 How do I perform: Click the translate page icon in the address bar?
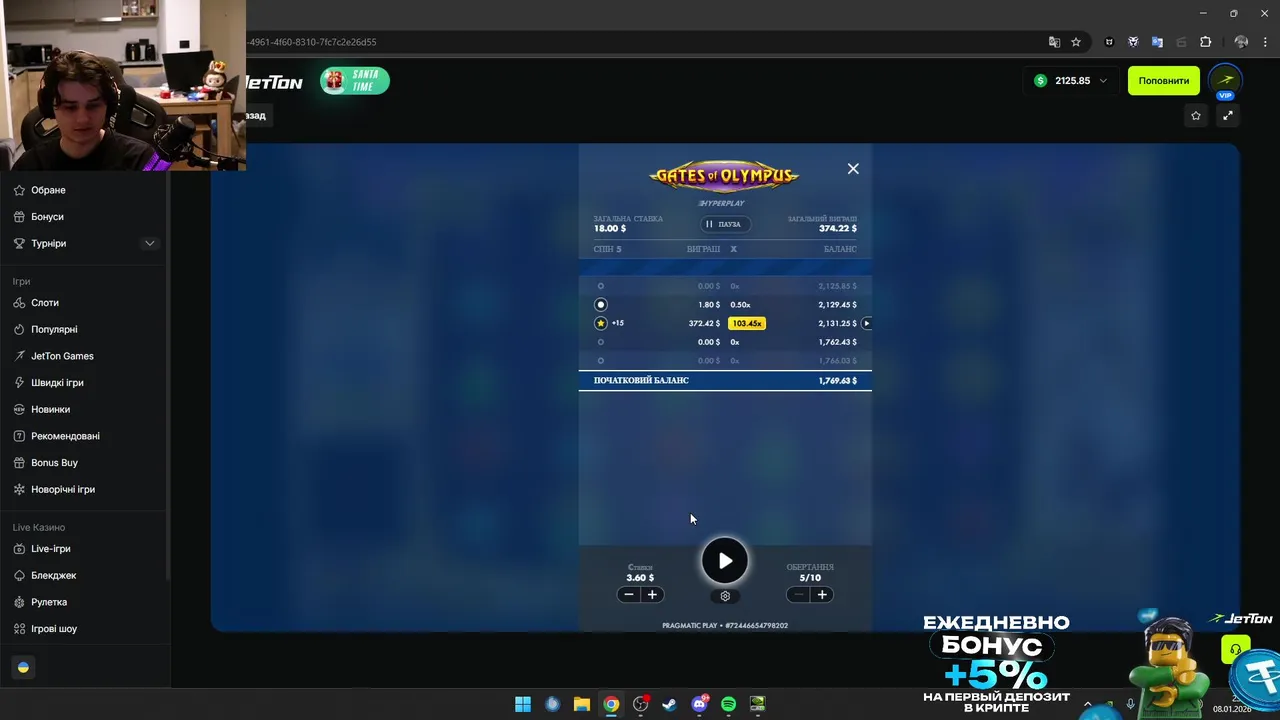click(1054, 42)
